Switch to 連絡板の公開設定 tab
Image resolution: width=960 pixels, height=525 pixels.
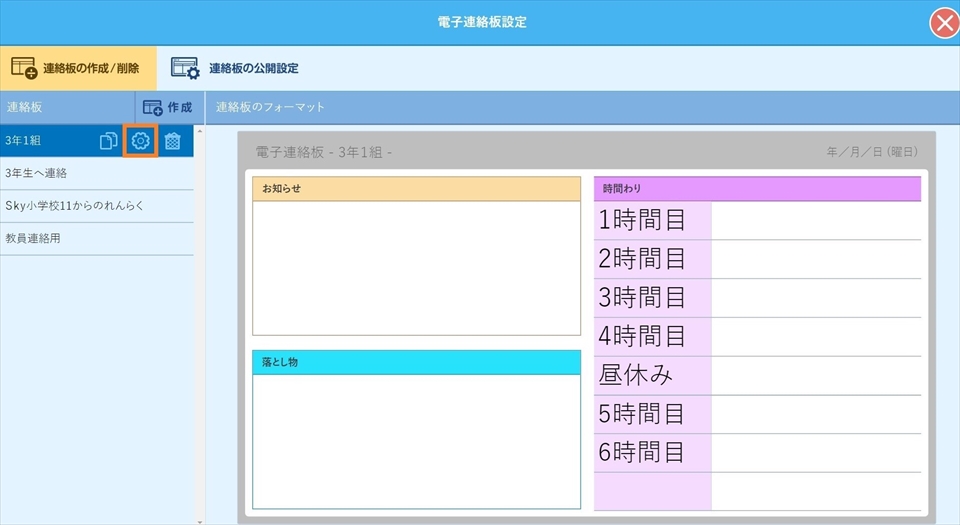(x=235, y=68)
